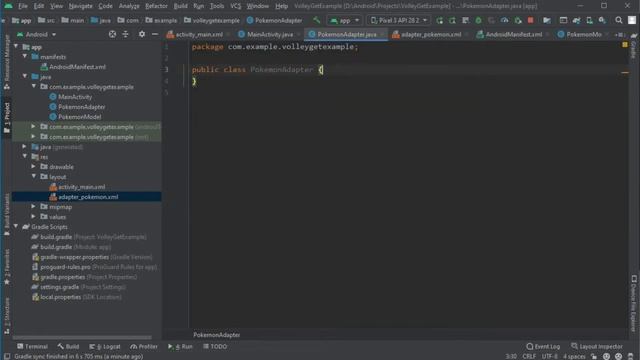Screen dimensions: 640x360
Task: Open the Run tool window button
Action: (x=180, y=347)
